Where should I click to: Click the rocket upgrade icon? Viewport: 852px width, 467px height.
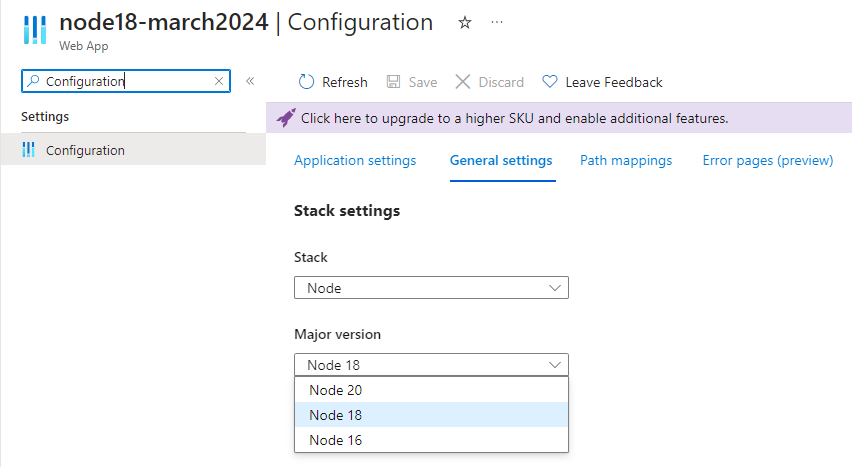point(286,117)
